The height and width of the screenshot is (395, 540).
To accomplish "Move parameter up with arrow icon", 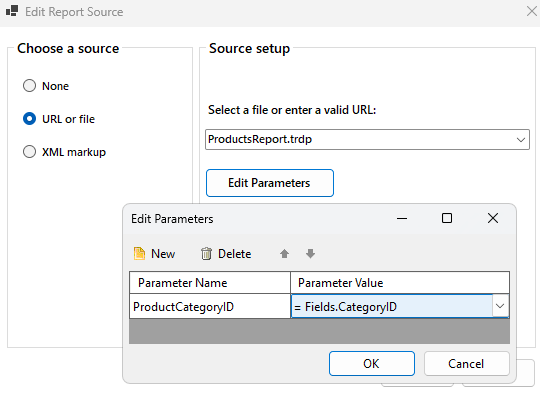I will pos(284,254).
